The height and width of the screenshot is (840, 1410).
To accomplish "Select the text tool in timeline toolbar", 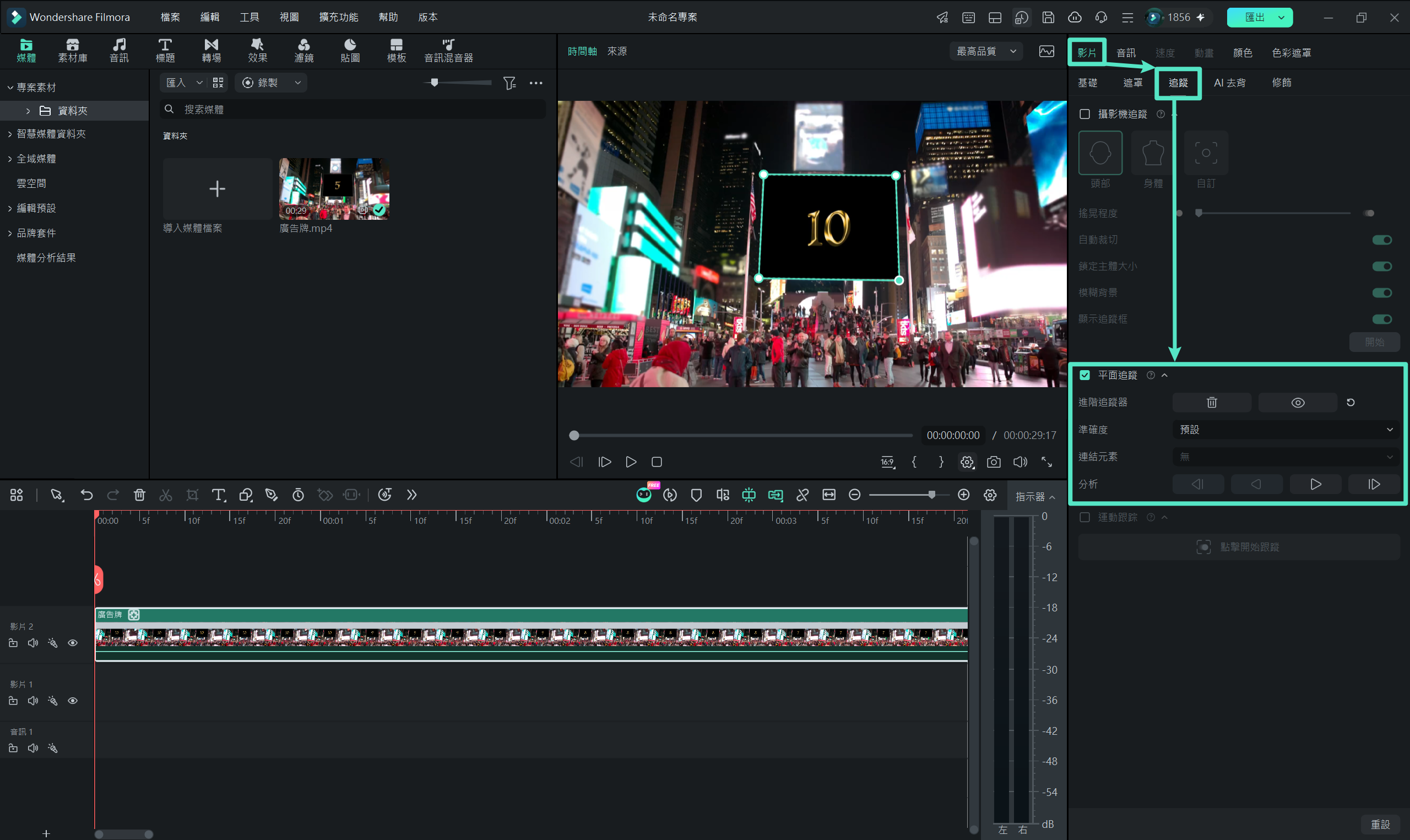I will (219, 495).
